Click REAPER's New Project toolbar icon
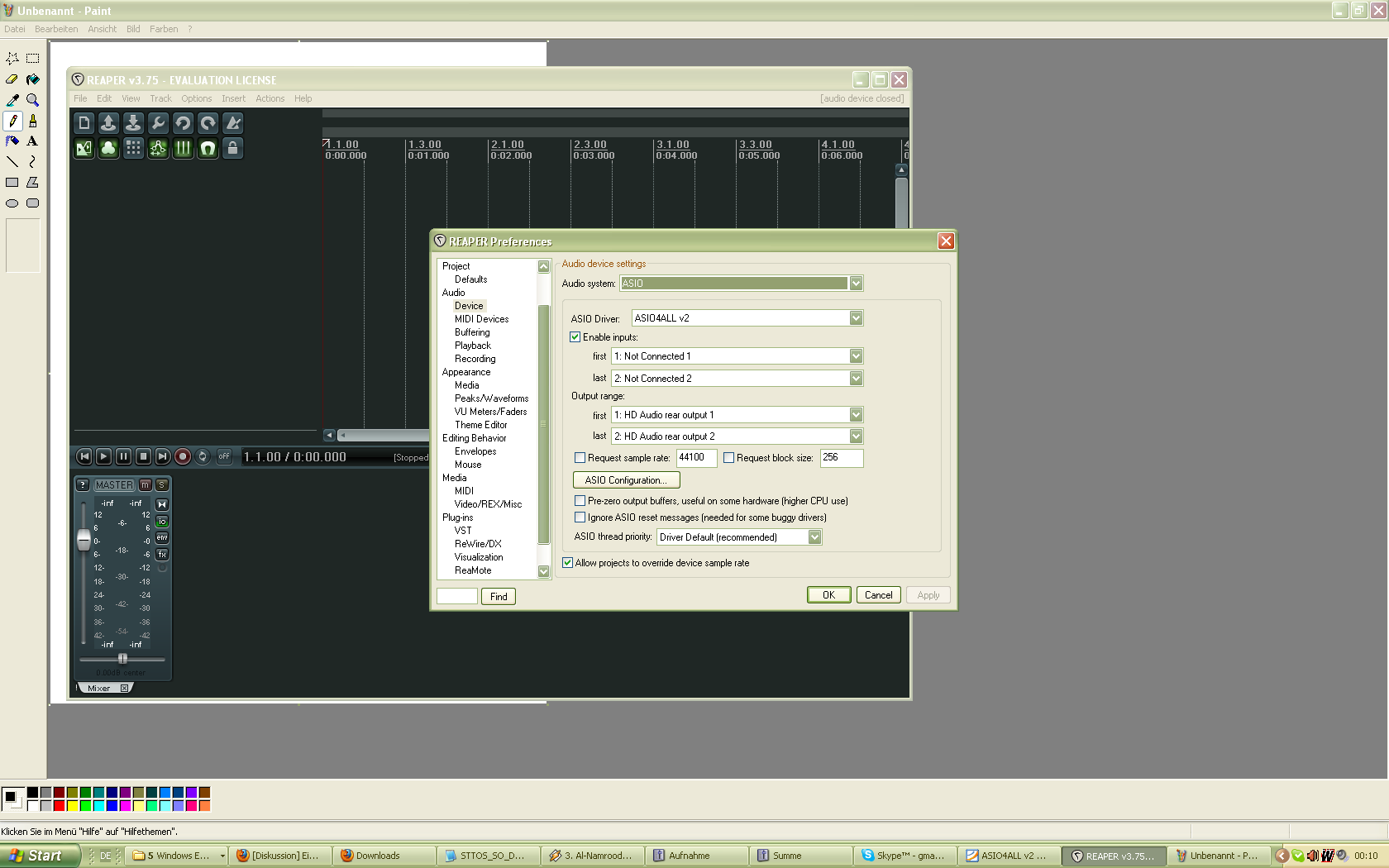The image size is (1389, 868). 84,123
